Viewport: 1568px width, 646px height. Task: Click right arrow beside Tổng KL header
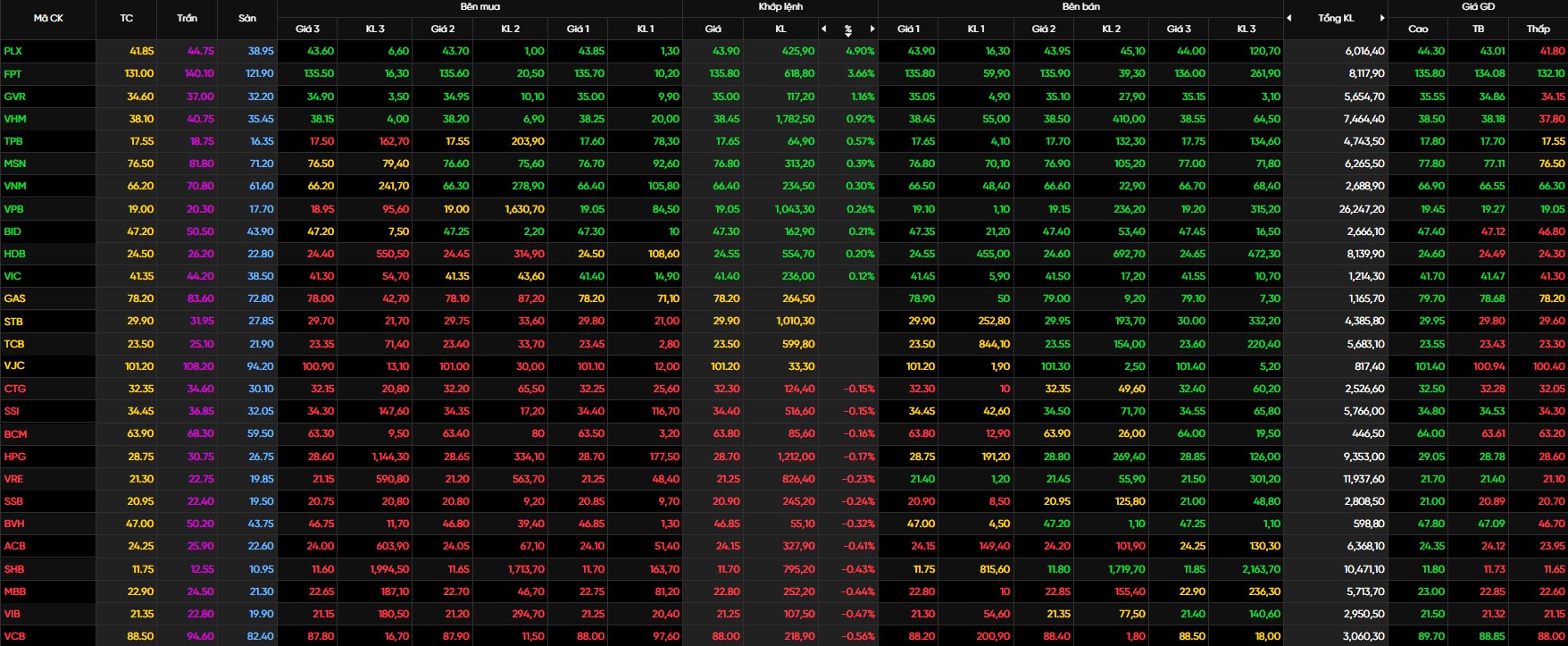click(x=1382, y=18)
